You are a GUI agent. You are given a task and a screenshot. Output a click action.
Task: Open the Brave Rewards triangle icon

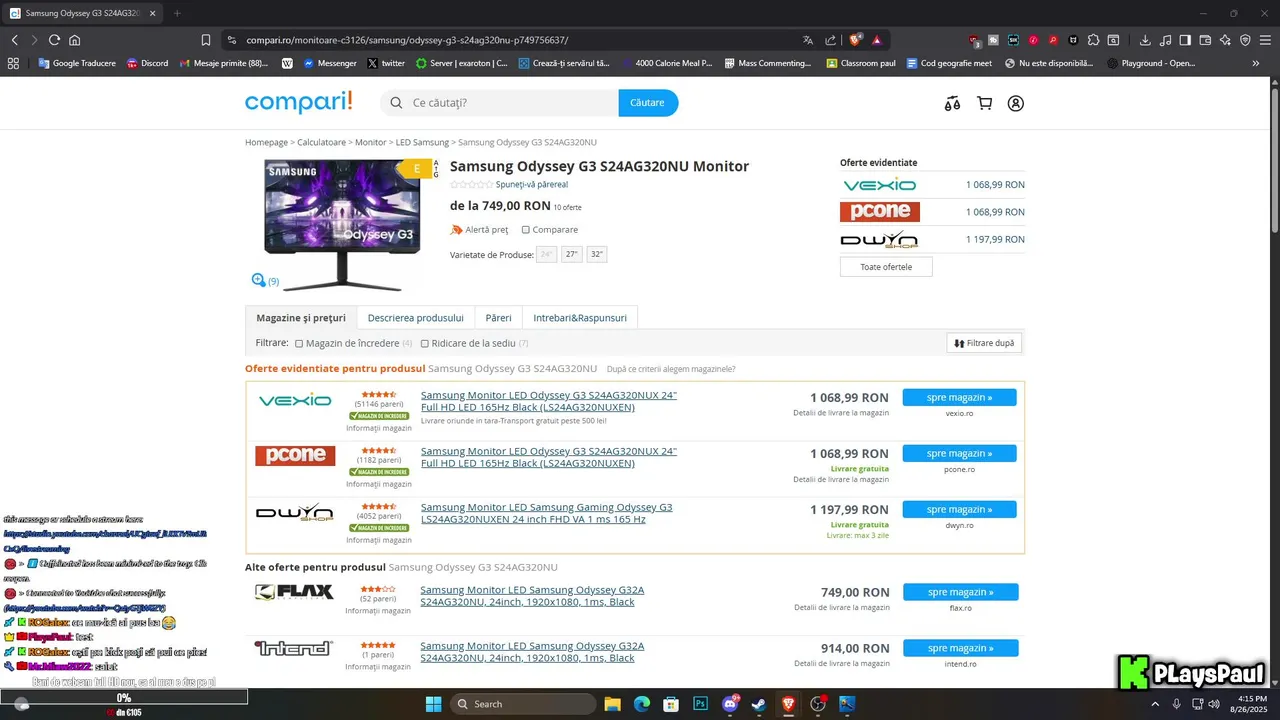pyautogui.click(x=877, y=40)
